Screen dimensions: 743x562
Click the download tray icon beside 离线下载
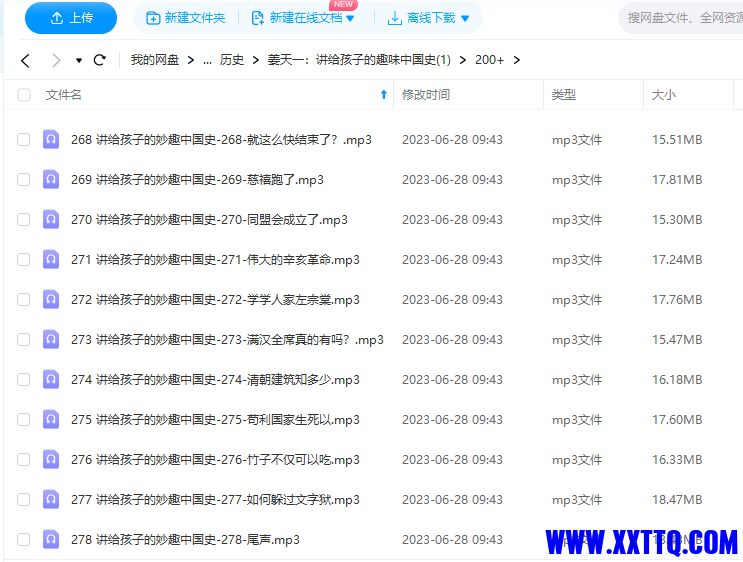coord(394,18)
